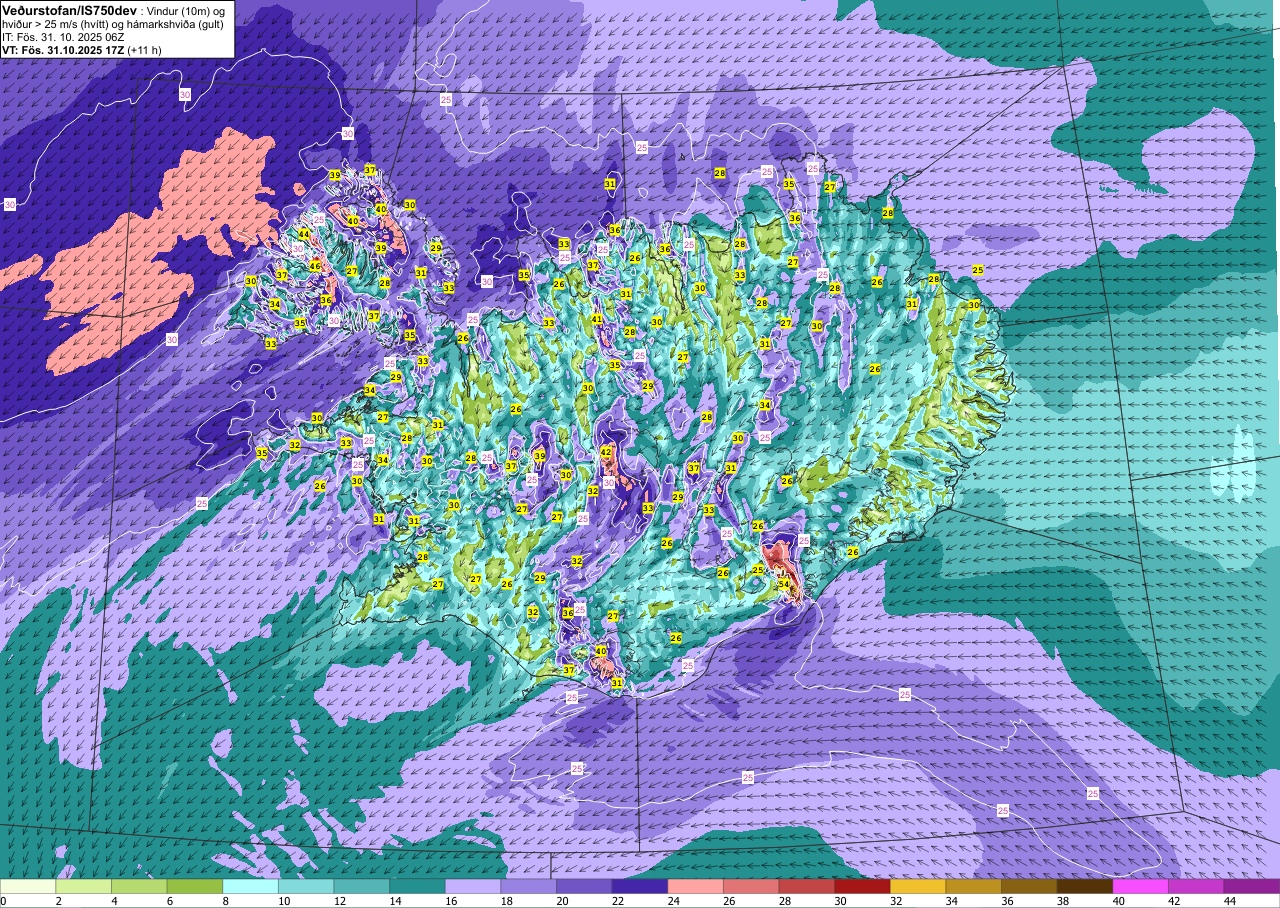Screen dimensions: 1280x908
Task: Pick the pale lavender 16–18 legend swatch
Action: tap(473, 886)
